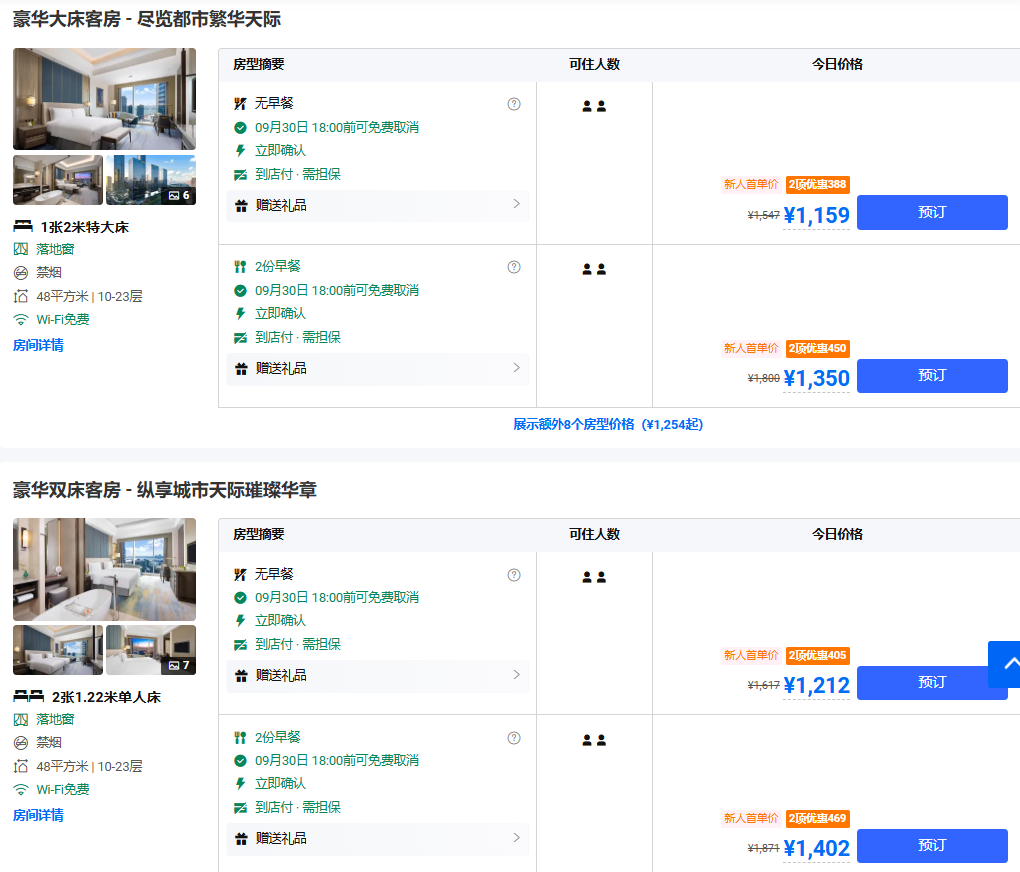
Task: Open the 6-photo gallery icon on king room
Action: pyautogui.click(x=179, y=195)
